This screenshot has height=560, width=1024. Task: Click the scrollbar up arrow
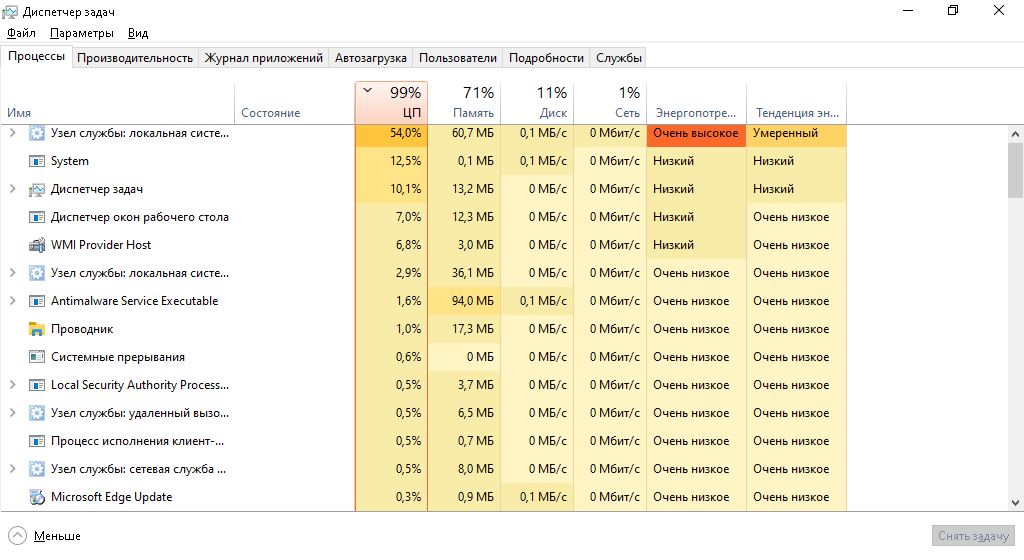pos(1015,134)
